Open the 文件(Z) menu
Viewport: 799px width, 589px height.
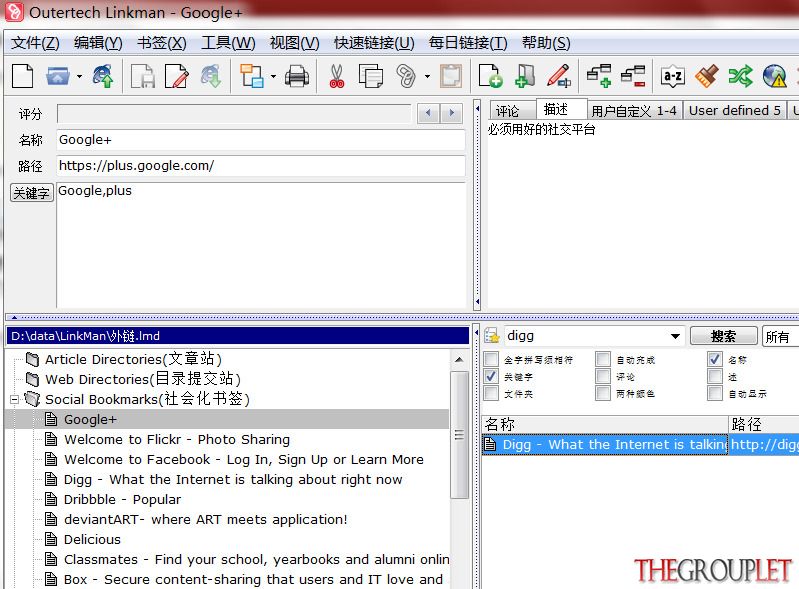pyautogui.click(x=35, y=43)
